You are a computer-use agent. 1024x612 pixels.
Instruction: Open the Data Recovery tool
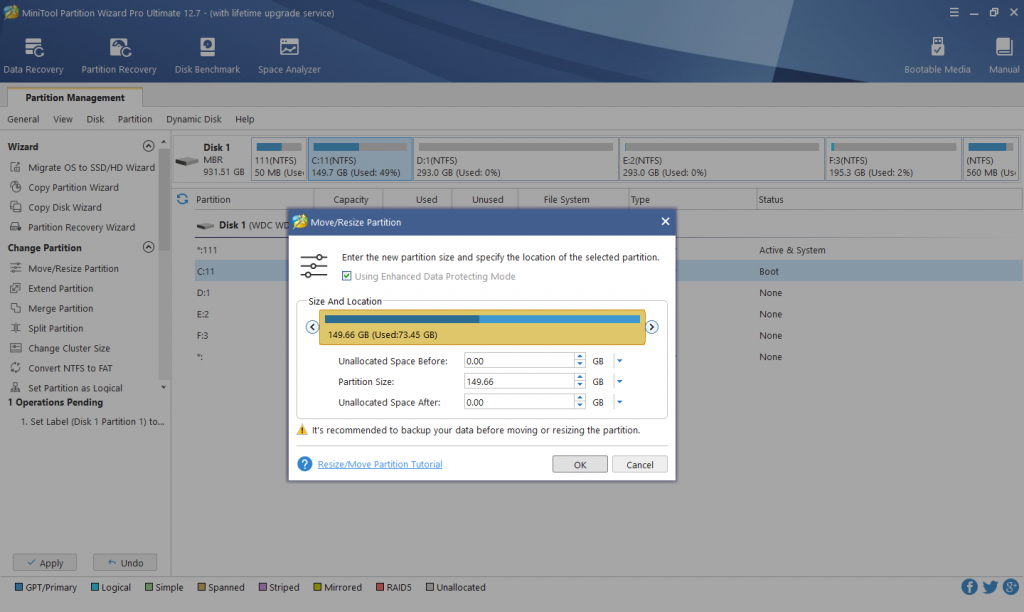pos(33,52)
